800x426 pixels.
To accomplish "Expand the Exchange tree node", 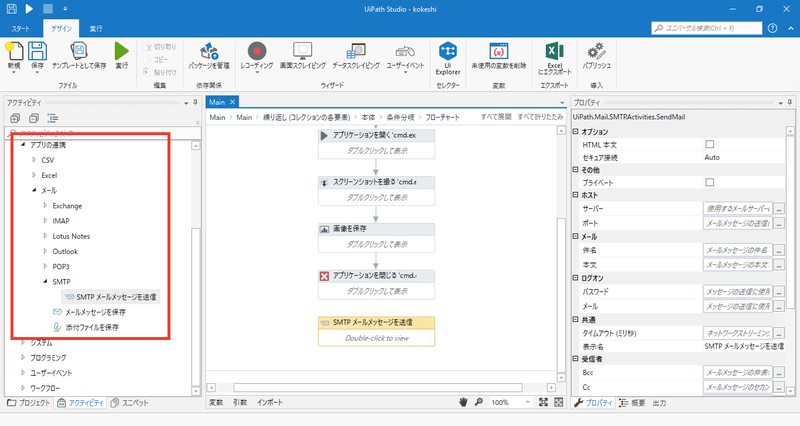I will pos(45,206).
